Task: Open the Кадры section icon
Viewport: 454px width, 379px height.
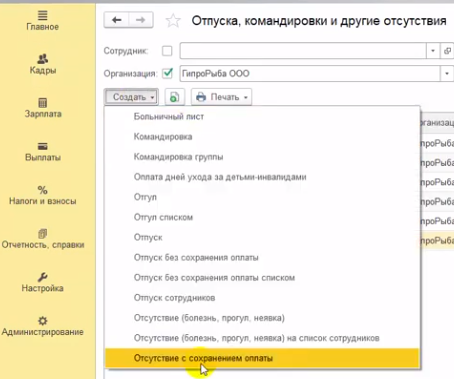Action: click(x=43, y=59)
